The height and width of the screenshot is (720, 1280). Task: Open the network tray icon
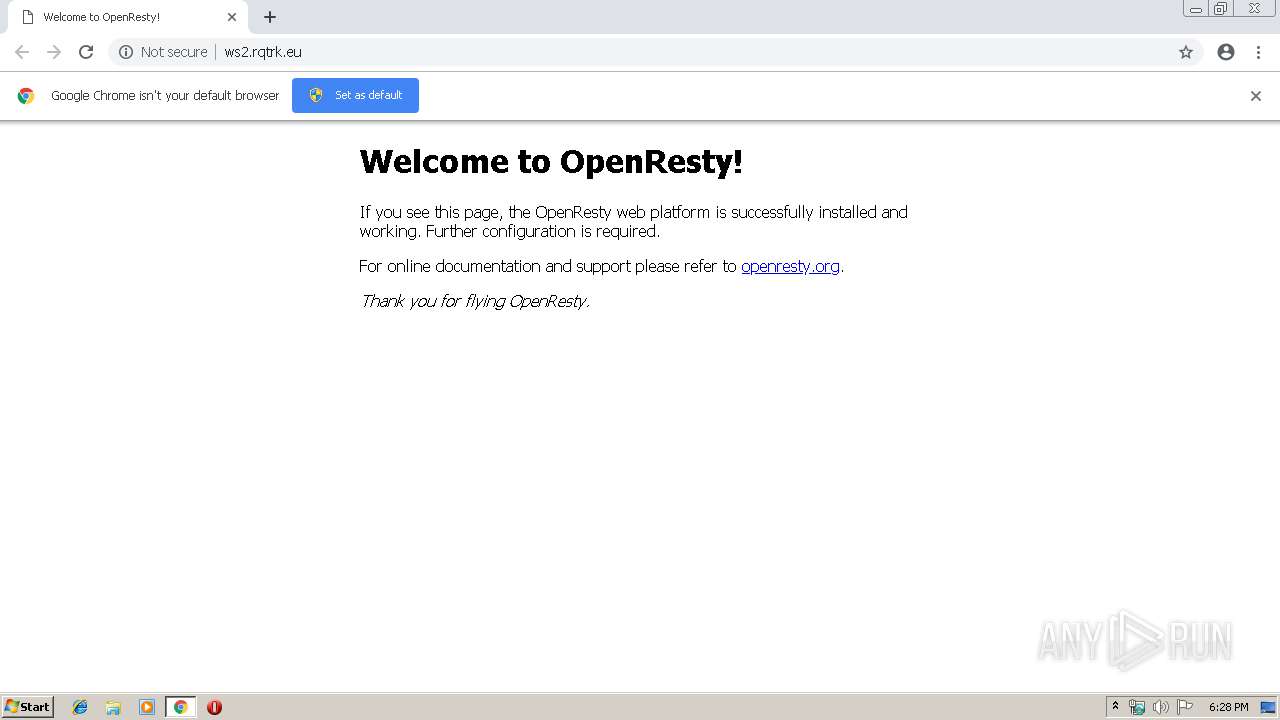click(x=1137, y=707)
